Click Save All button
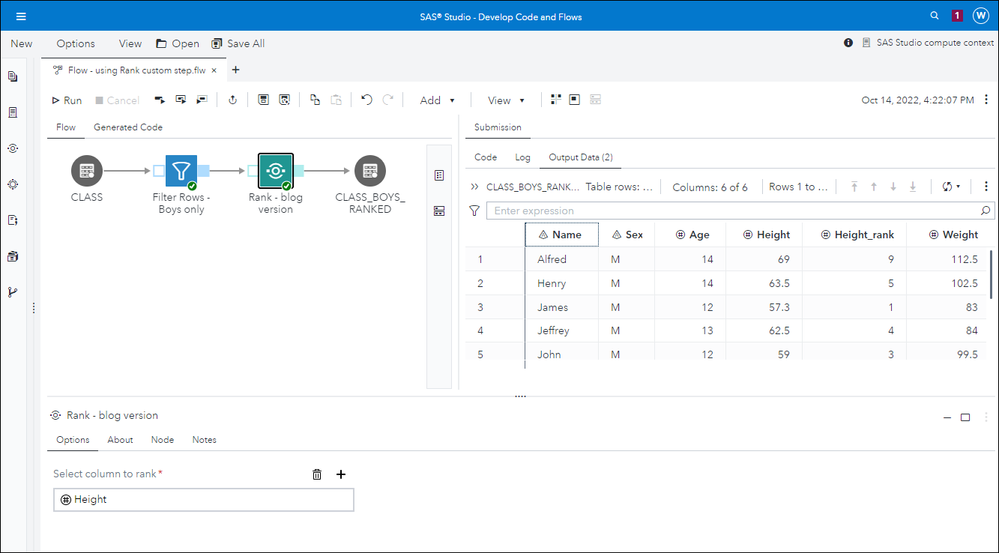 tap(238, 43)
